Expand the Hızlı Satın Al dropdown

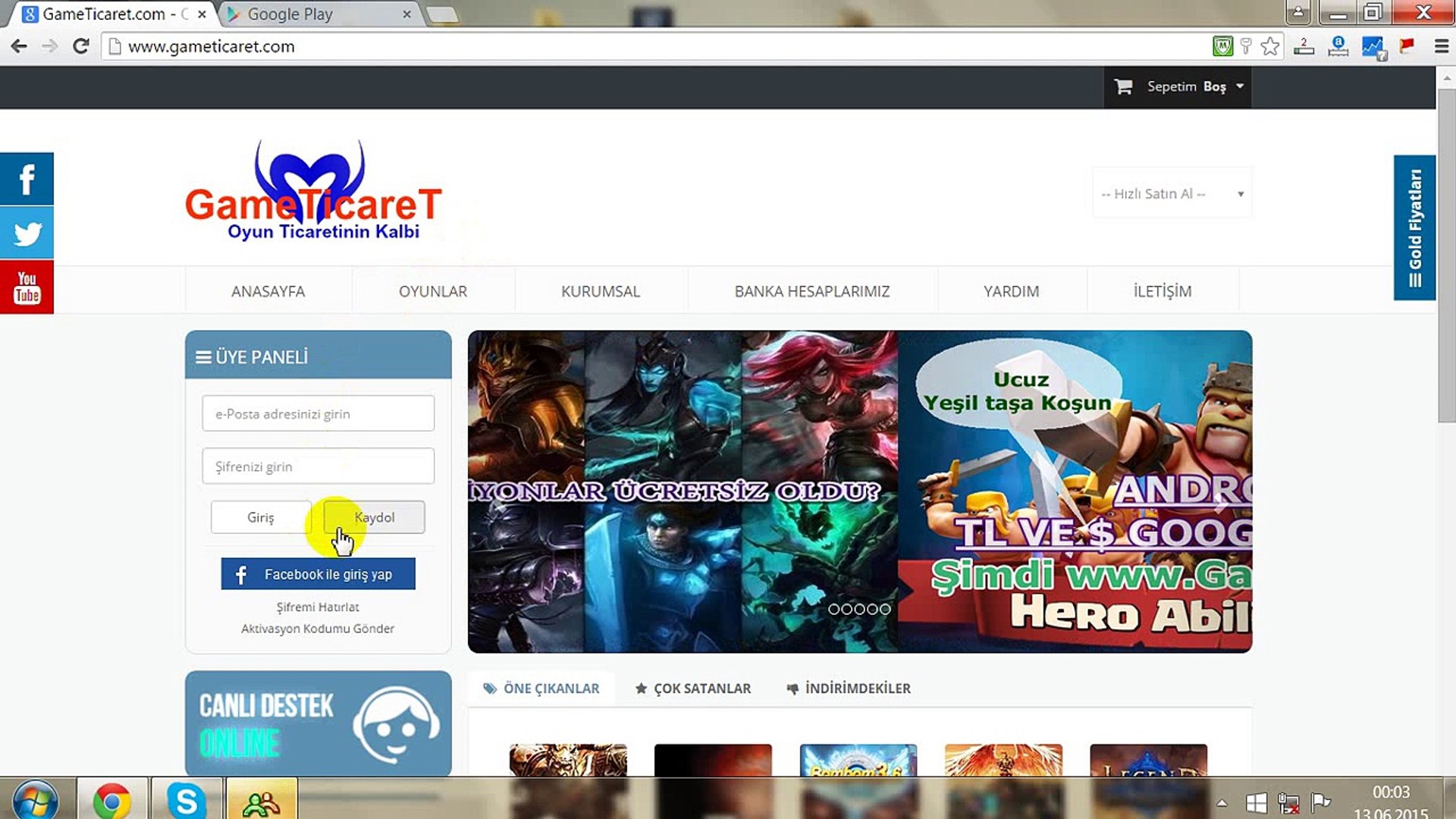1172,193
